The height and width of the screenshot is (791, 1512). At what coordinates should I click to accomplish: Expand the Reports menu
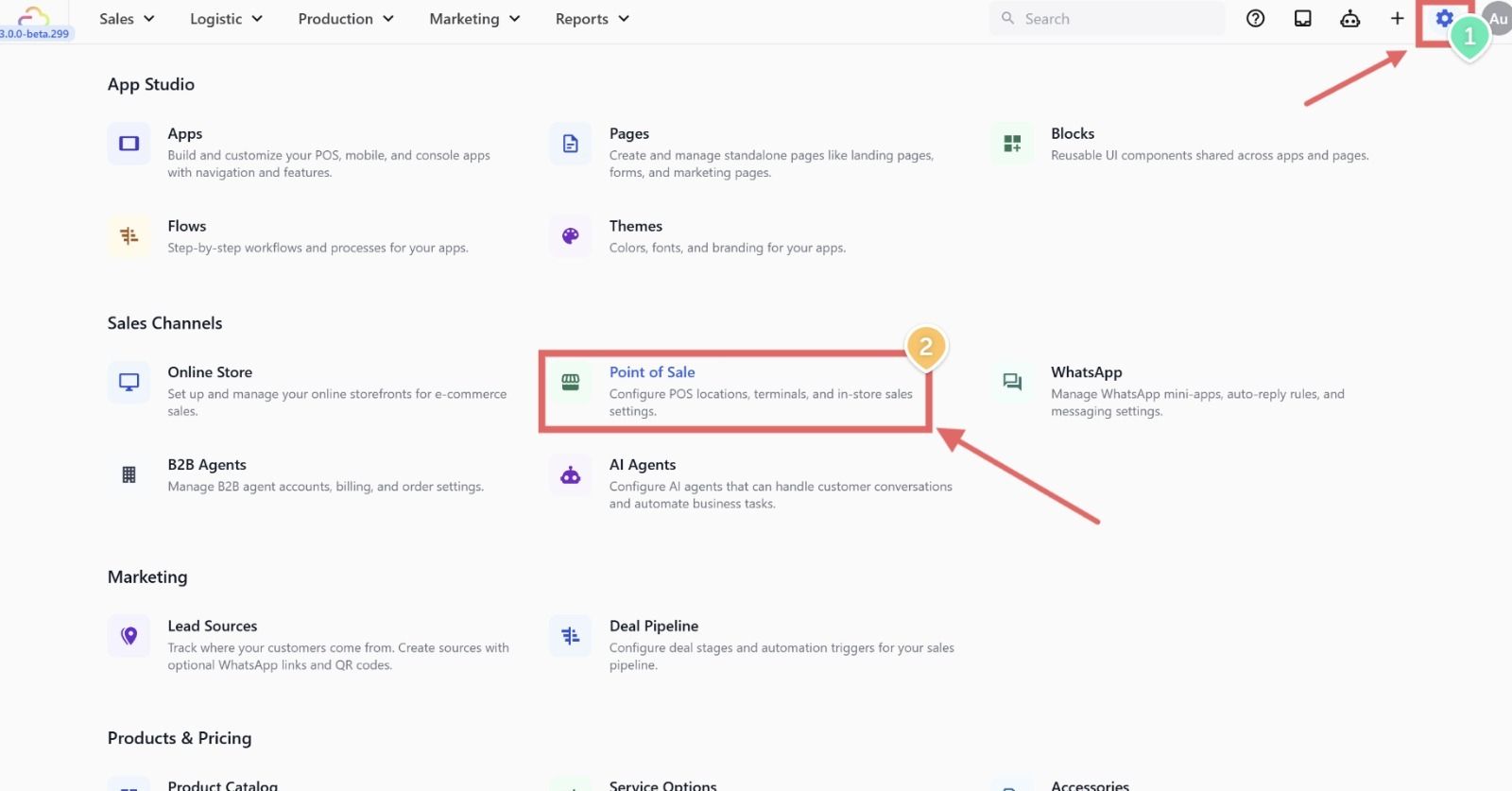[x=593, y=19]
